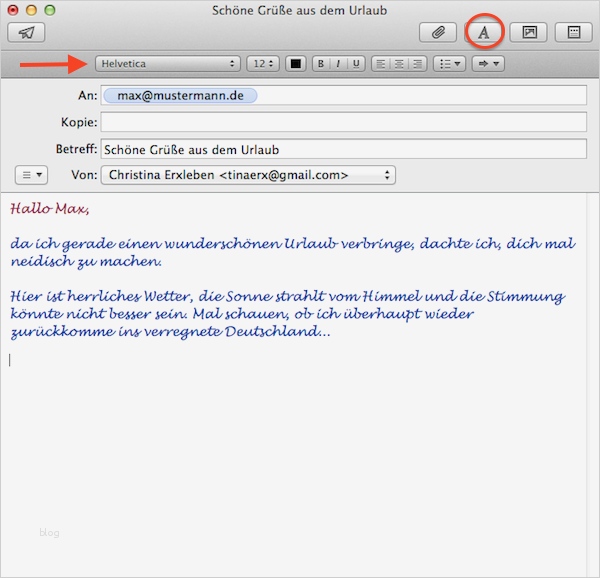Select the max@mustermann.de recipient token
This screenshot has width=600, height=578.
[180, 96]
